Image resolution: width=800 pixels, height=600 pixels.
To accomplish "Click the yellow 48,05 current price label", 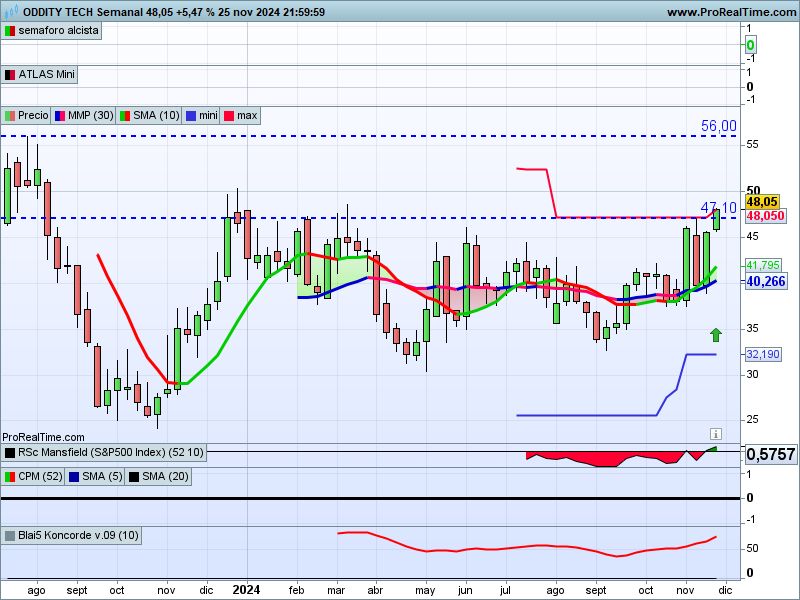I will (762, 202).
